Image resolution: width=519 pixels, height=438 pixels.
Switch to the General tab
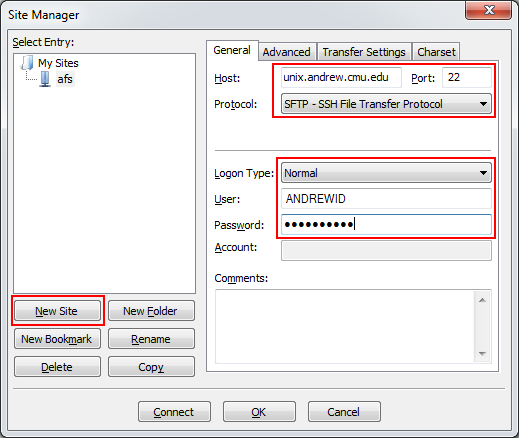[x=232, y=50]
